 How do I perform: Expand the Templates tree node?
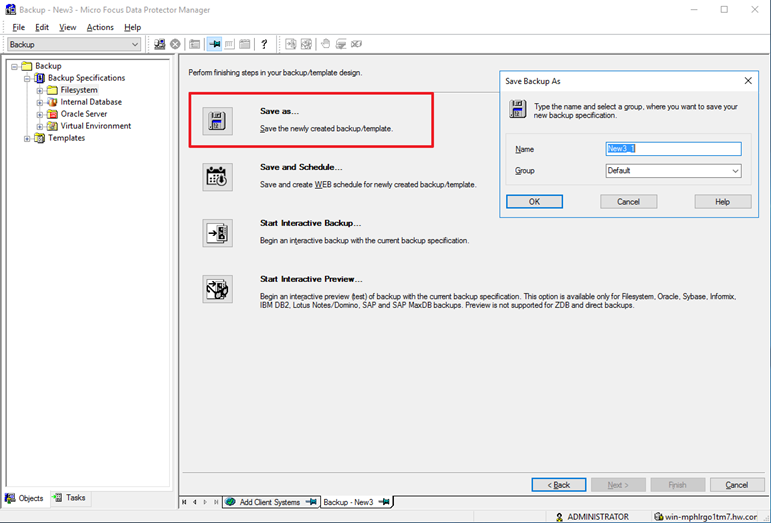pyautogui.click(x=27, y=139)
